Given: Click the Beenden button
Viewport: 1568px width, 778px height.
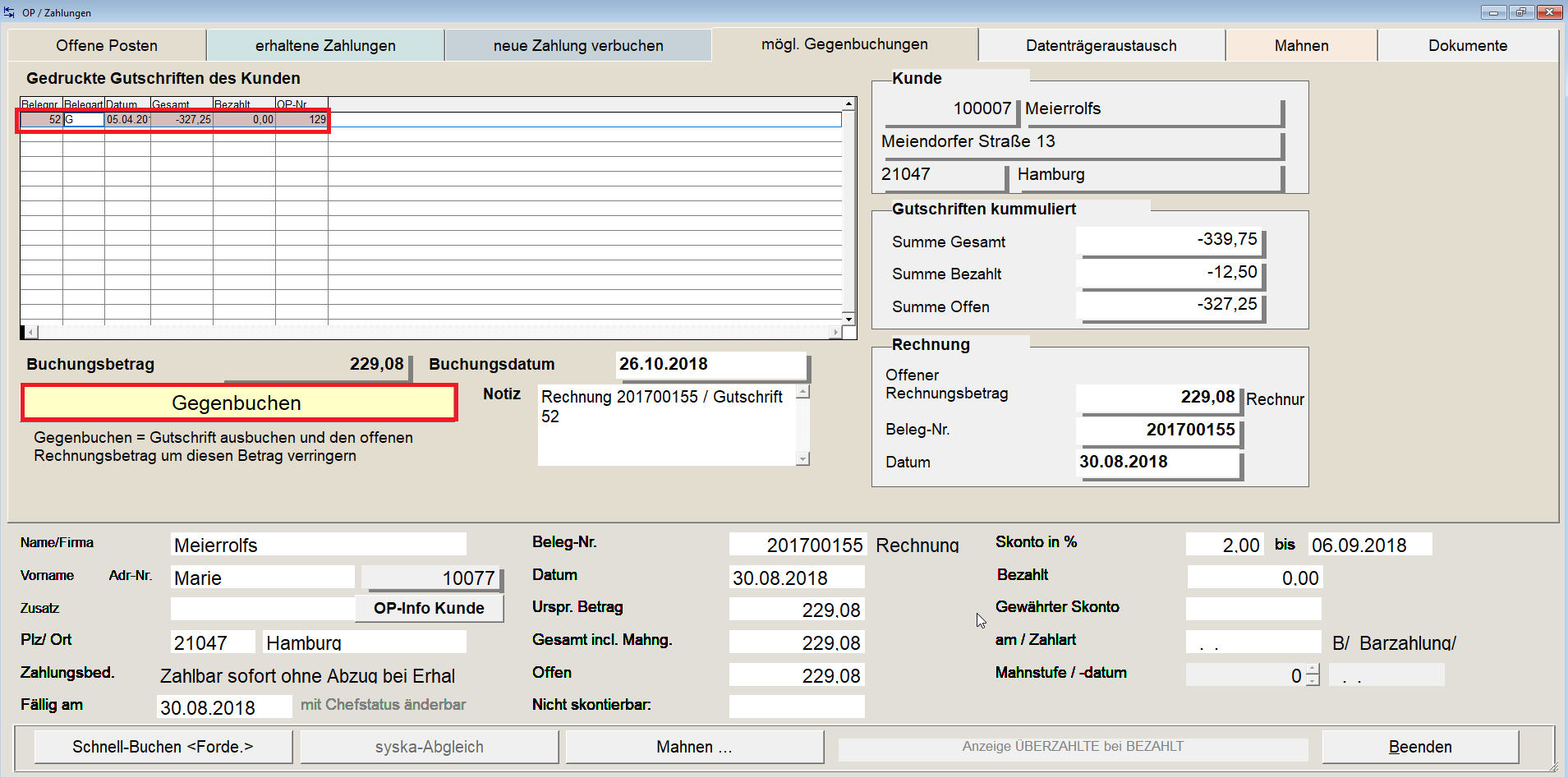Looking at the screenshot, I should pos(1420,747).
